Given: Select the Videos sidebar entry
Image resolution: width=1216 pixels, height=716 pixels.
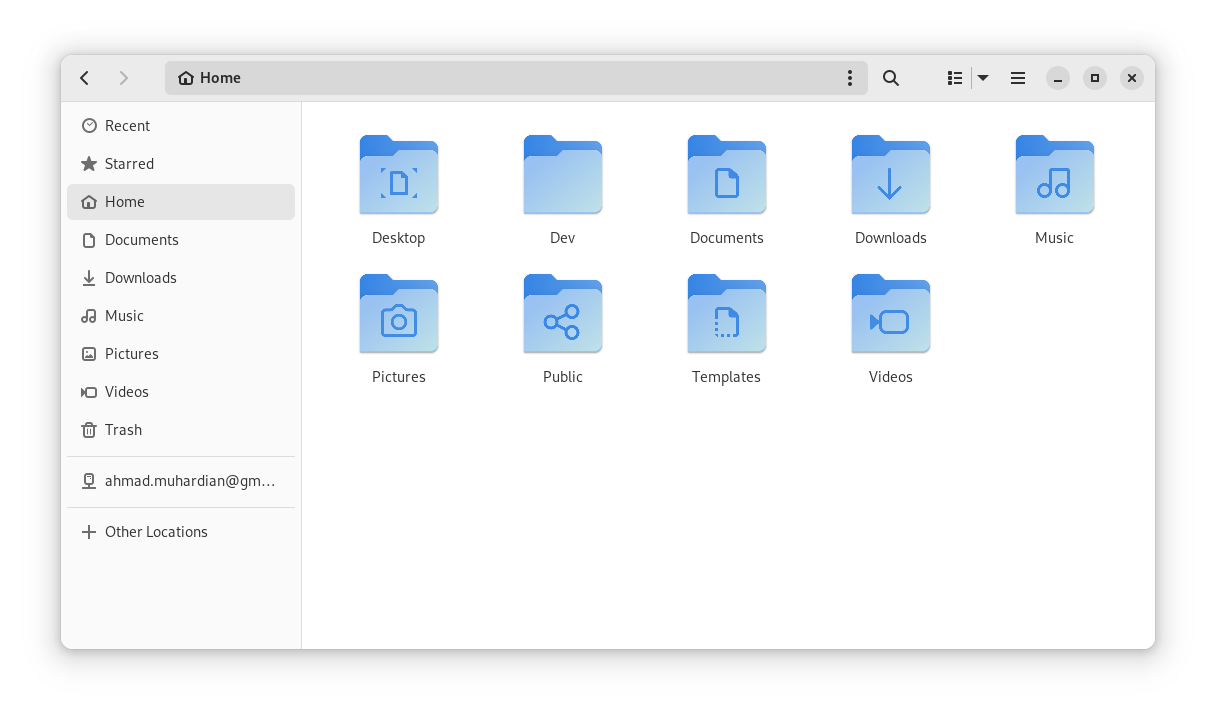Looking at the screenshot, I should coord(127,391).
